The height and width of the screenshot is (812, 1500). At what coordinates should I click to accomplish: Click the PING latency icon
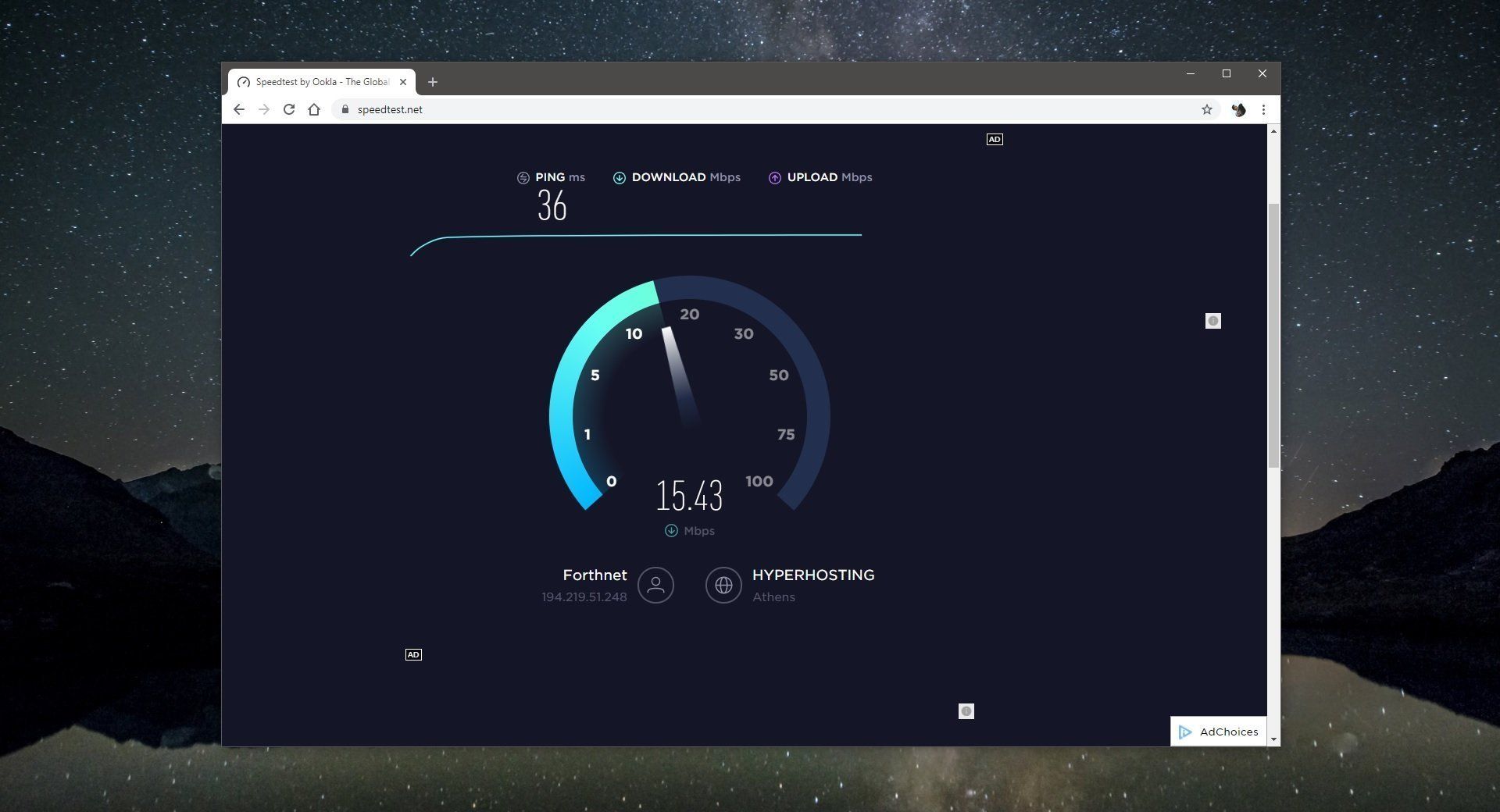[524, 177]
